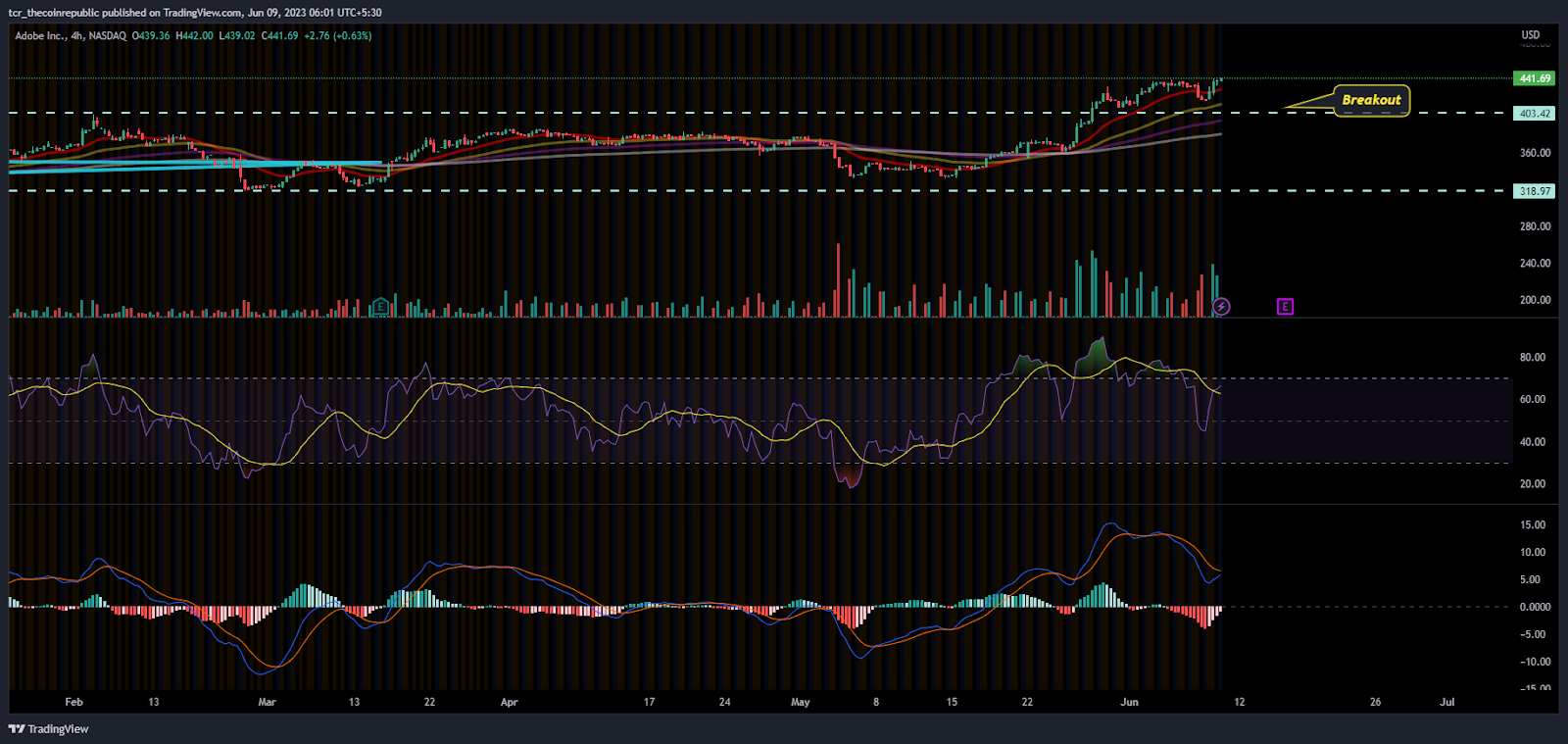The image size is (1568, 744).
Task: Click the -10.00 MACD scale label
Action: coord(1536,663)
